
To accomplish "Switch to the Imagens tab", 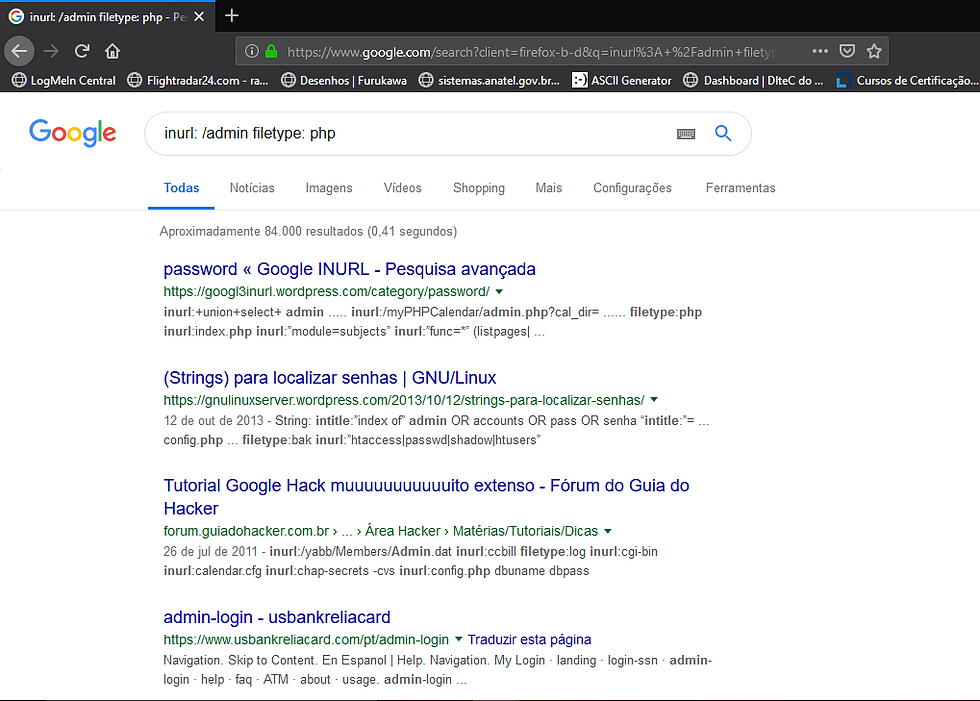I will click(329, 188).
